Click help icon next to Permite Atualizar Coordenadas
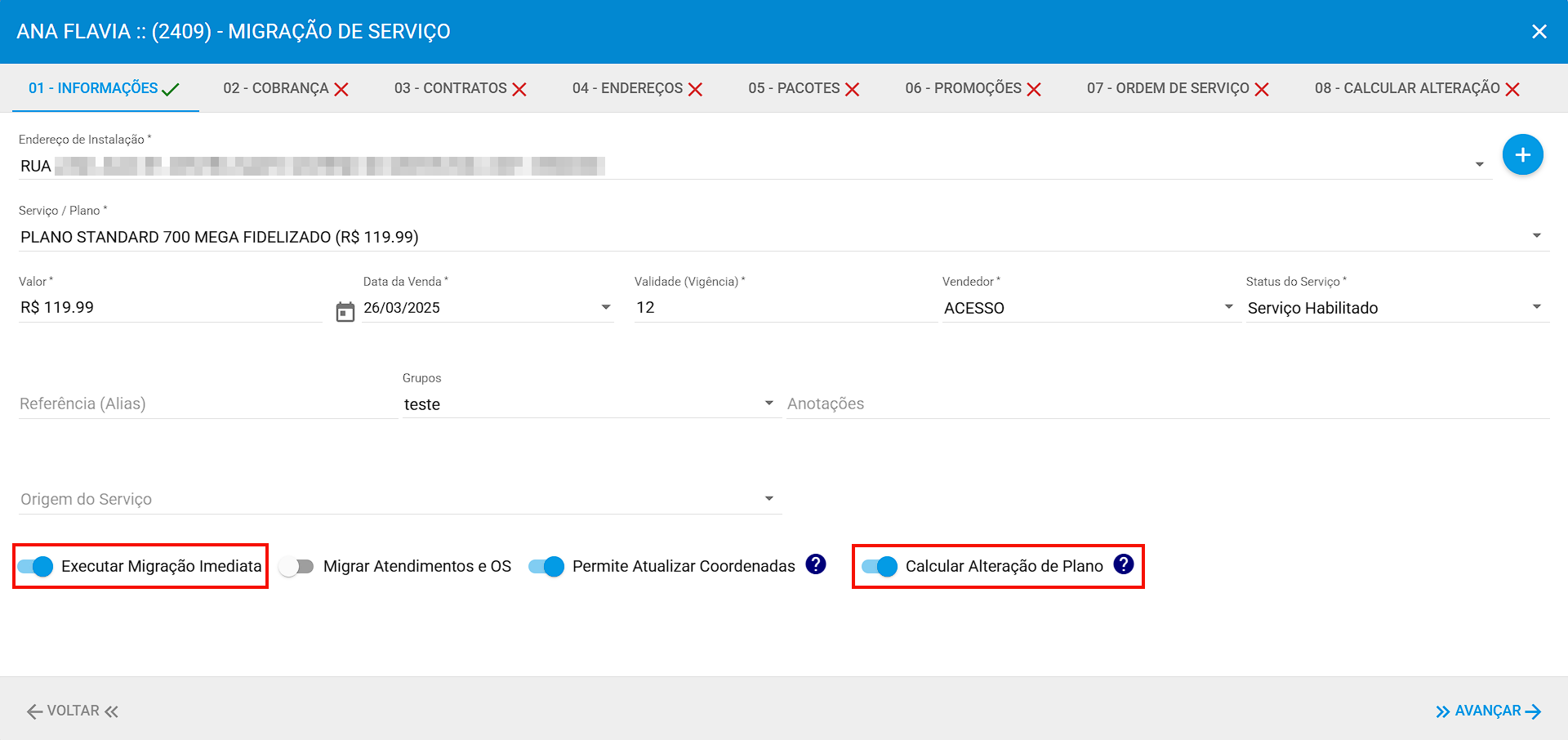This screenshot has height=740, width=1568. [x=815, y=564]
